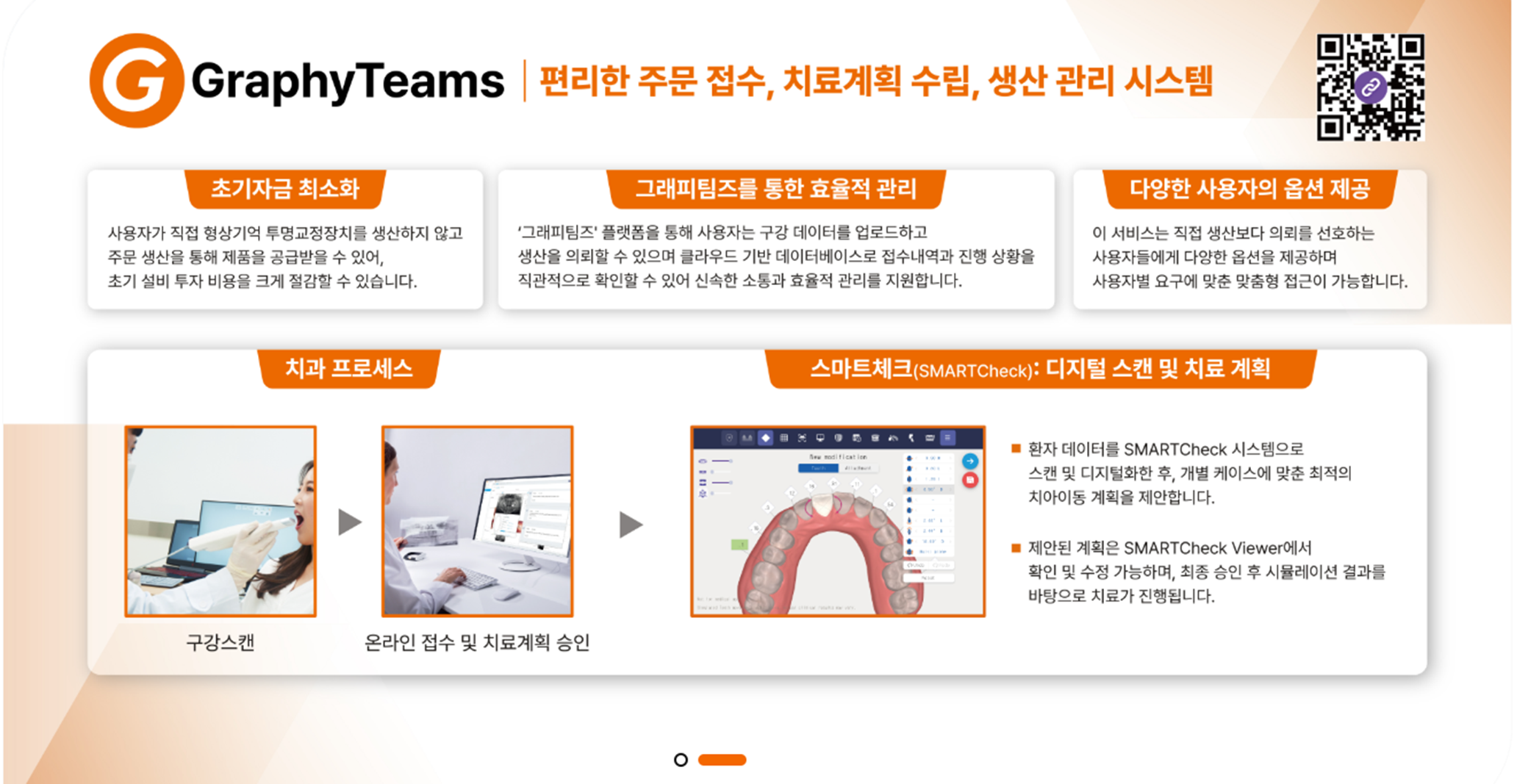Click the highlighted white front tooth in model
The height and width of the screenshot is (784, 1517).
pos(822,505)
